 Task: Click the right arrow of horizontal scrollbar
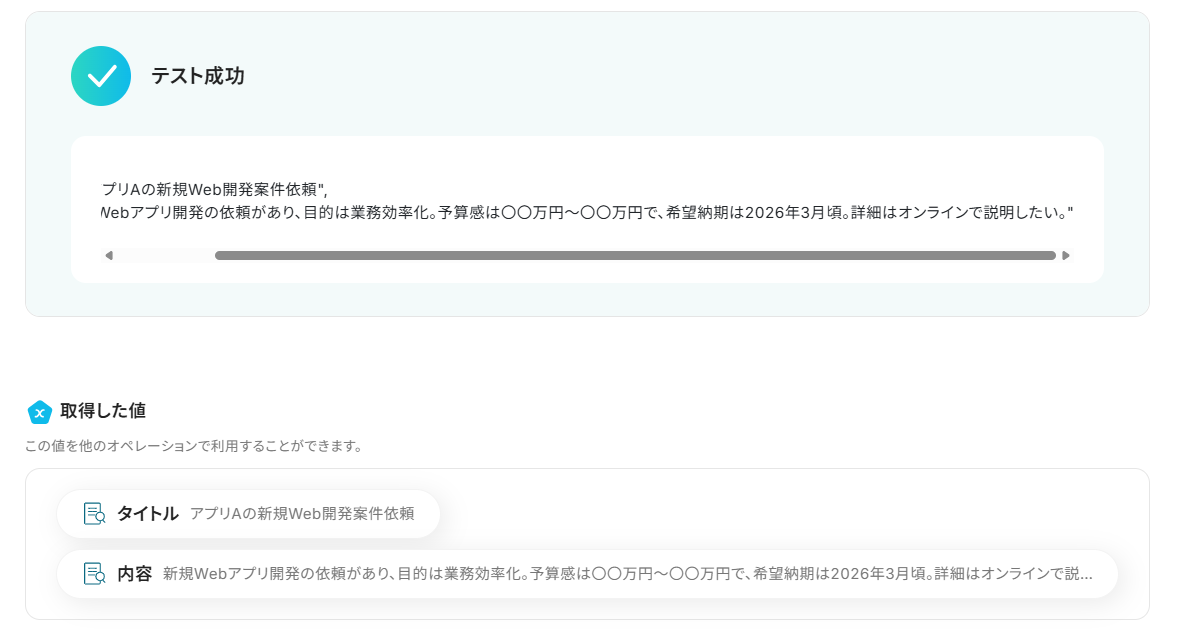point(1065,256)
